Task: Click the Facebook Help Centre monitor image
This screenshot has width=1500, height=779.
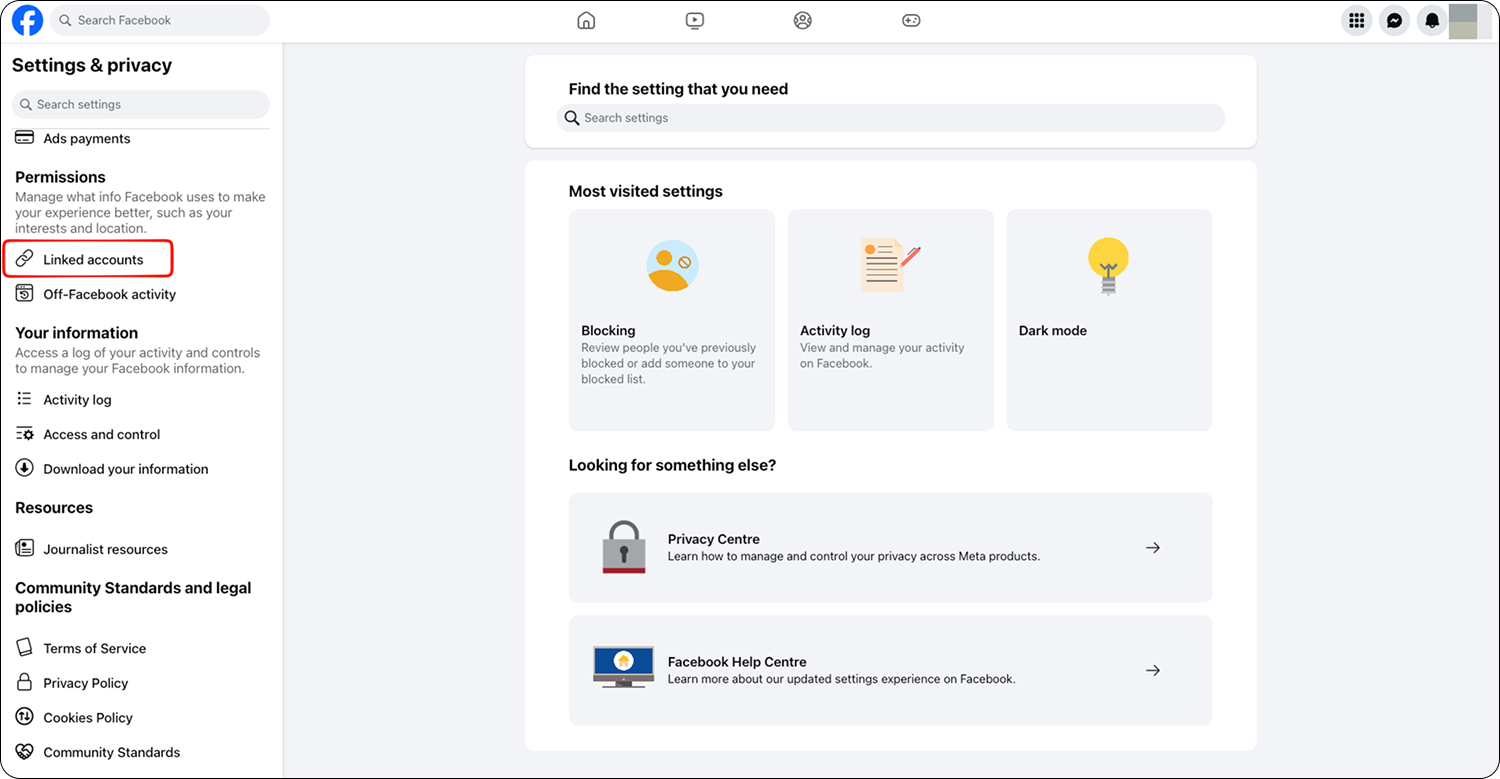Action: pyautogui.click(x=624, y=667)
